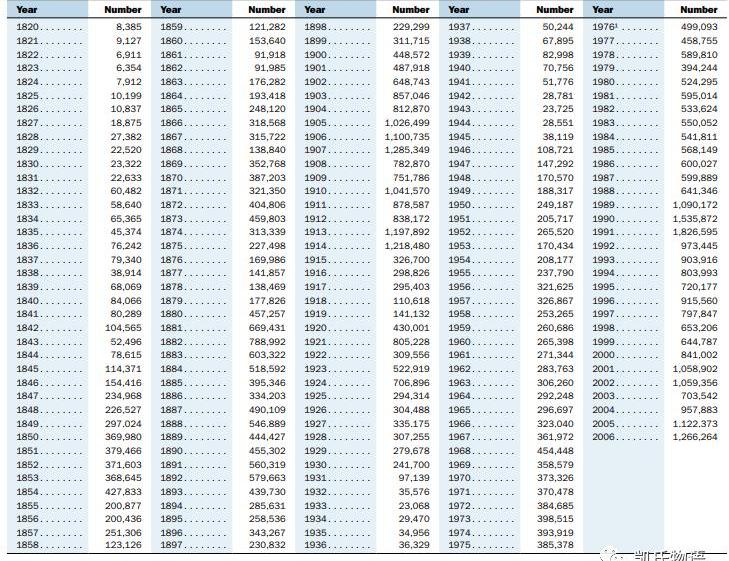Click the value 60,482
This screenshot has width=729, height=561.
tap(126, 191)
